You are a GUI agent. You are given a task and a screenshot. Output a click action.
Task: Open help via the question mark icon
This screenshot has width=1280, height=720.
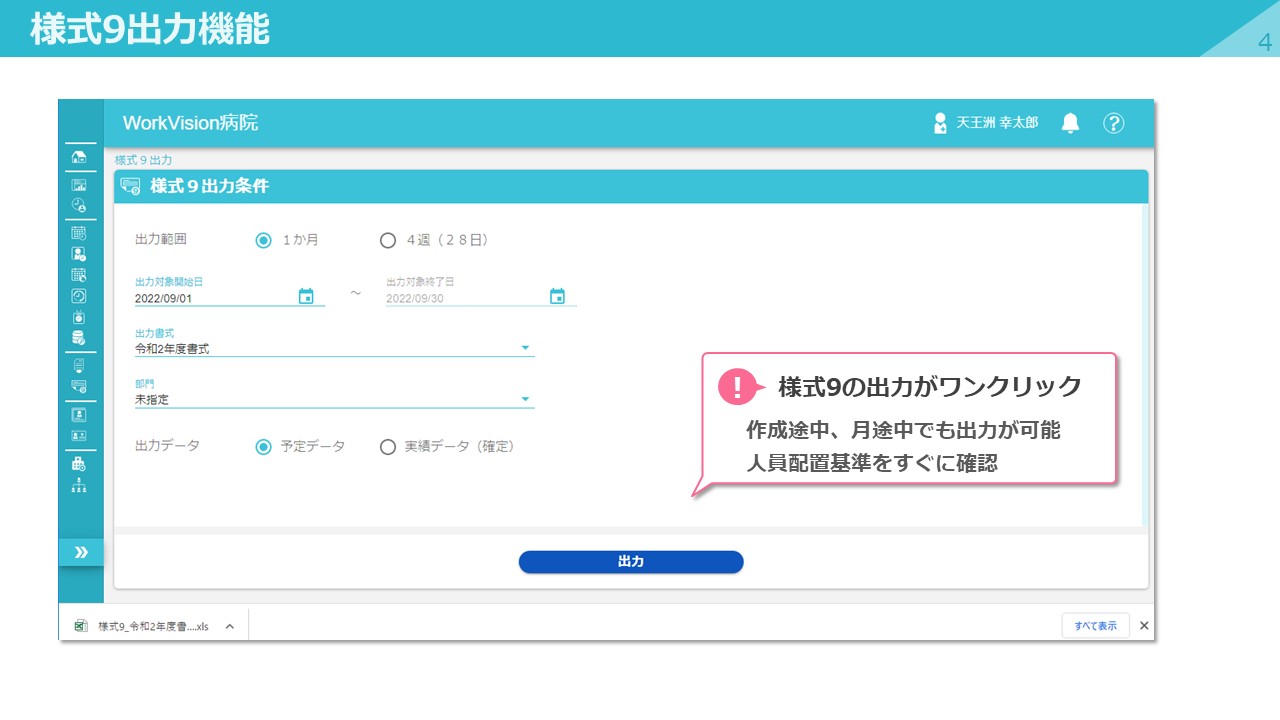pyautogui.click(x=1113, y=123)
